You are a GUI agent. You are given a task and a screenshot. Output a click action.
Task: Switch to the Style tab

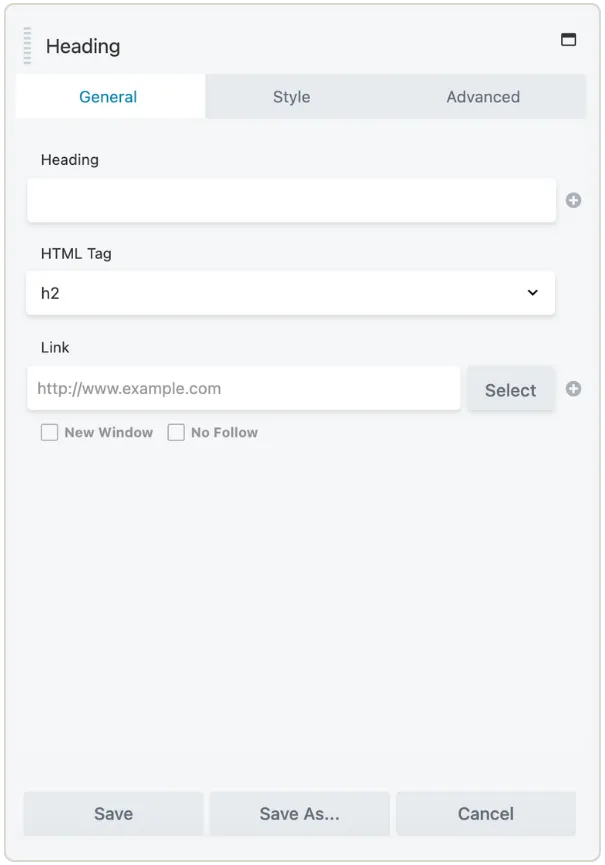tap(291, 97)
